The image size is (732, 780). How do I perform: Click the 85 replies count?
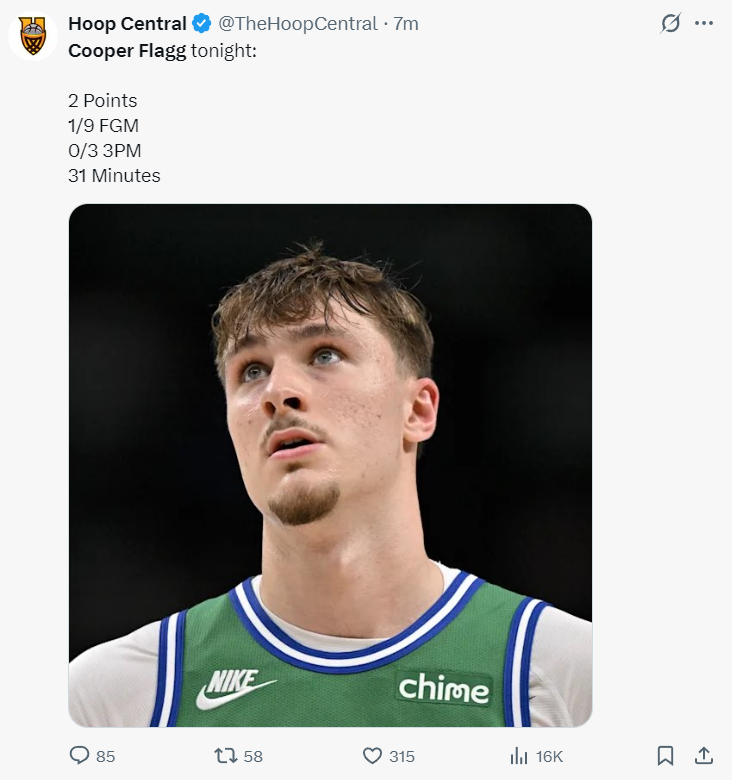(105, 757)
